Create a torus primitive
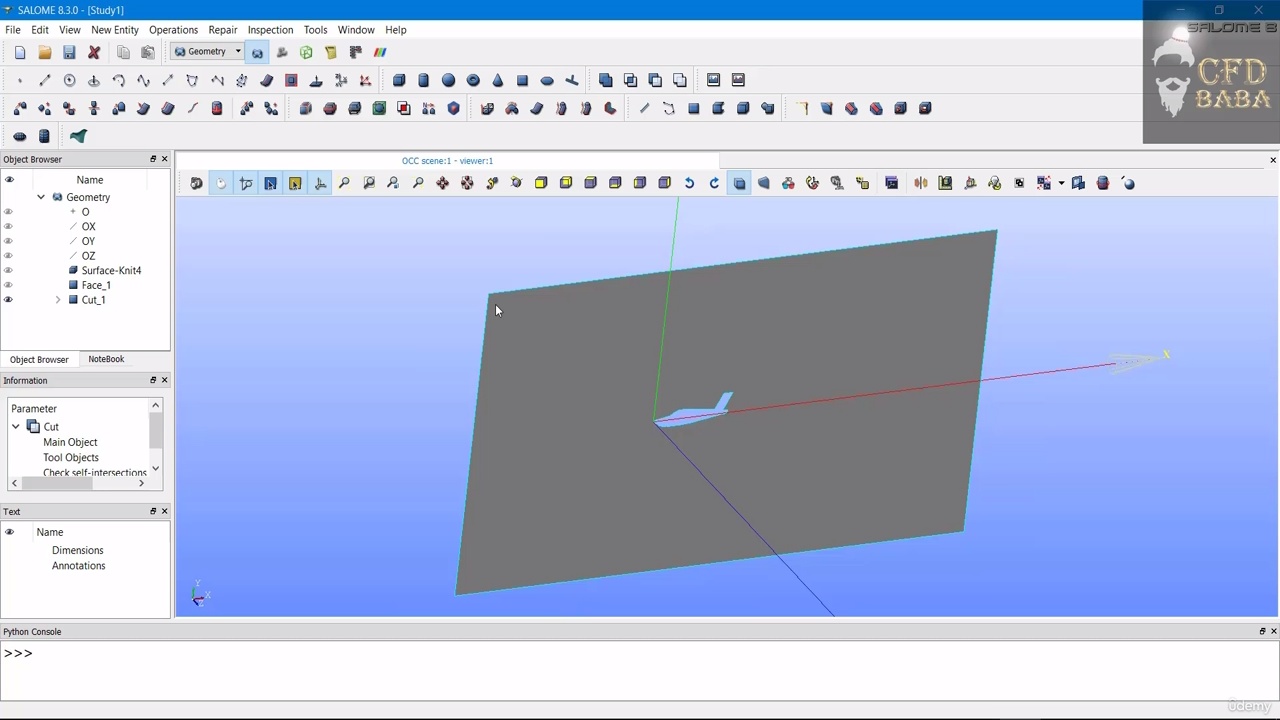The width and height of the screenshot is (1280, 720). coord(473,80)
